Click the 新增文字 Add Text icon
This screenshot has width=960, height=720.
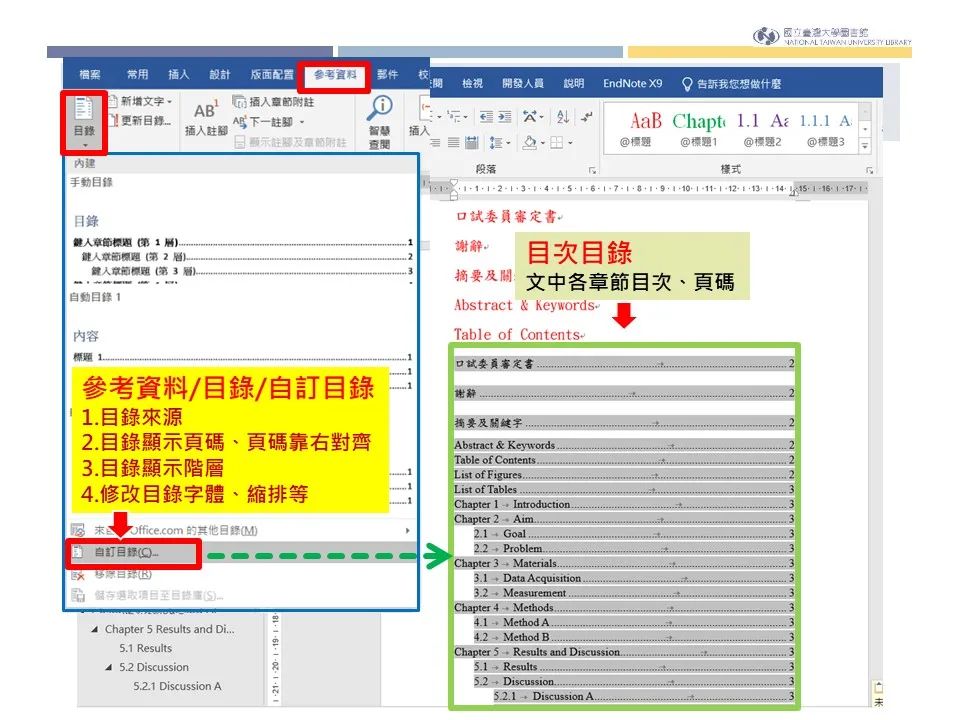(x=113, y=100)
